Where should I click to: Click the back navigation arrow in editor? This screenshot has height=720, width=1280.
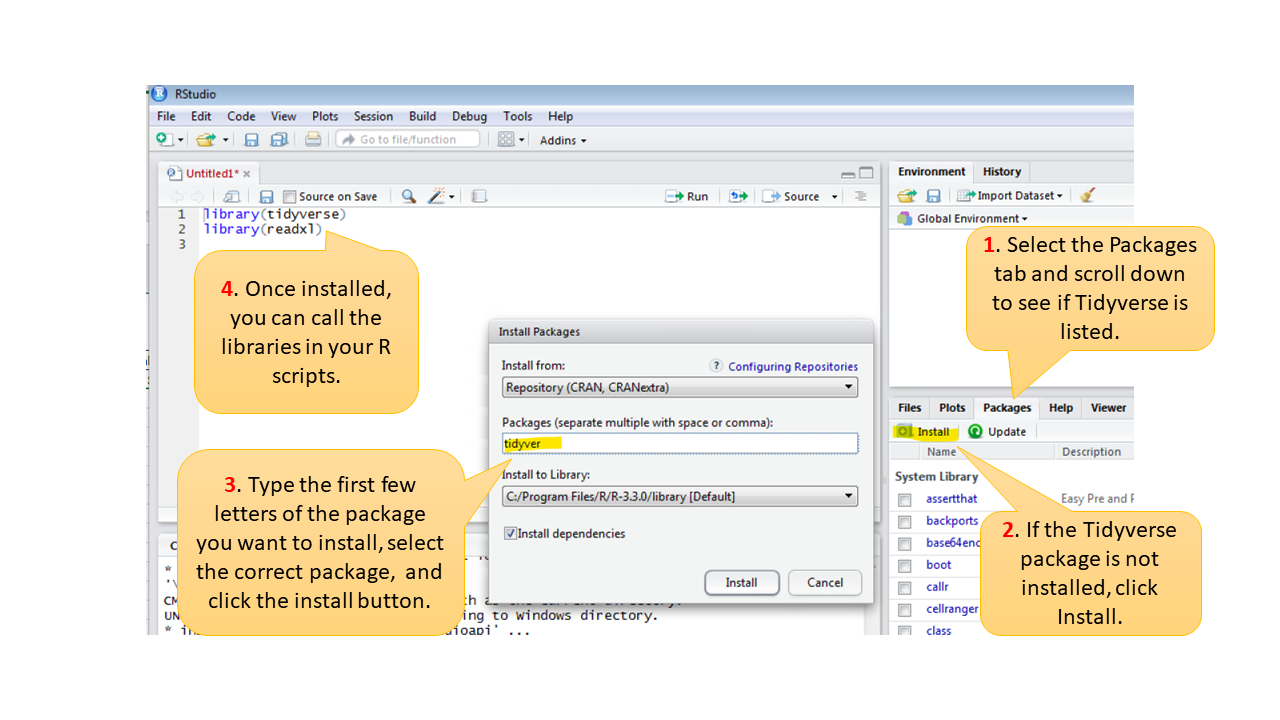tap(177, 197)
